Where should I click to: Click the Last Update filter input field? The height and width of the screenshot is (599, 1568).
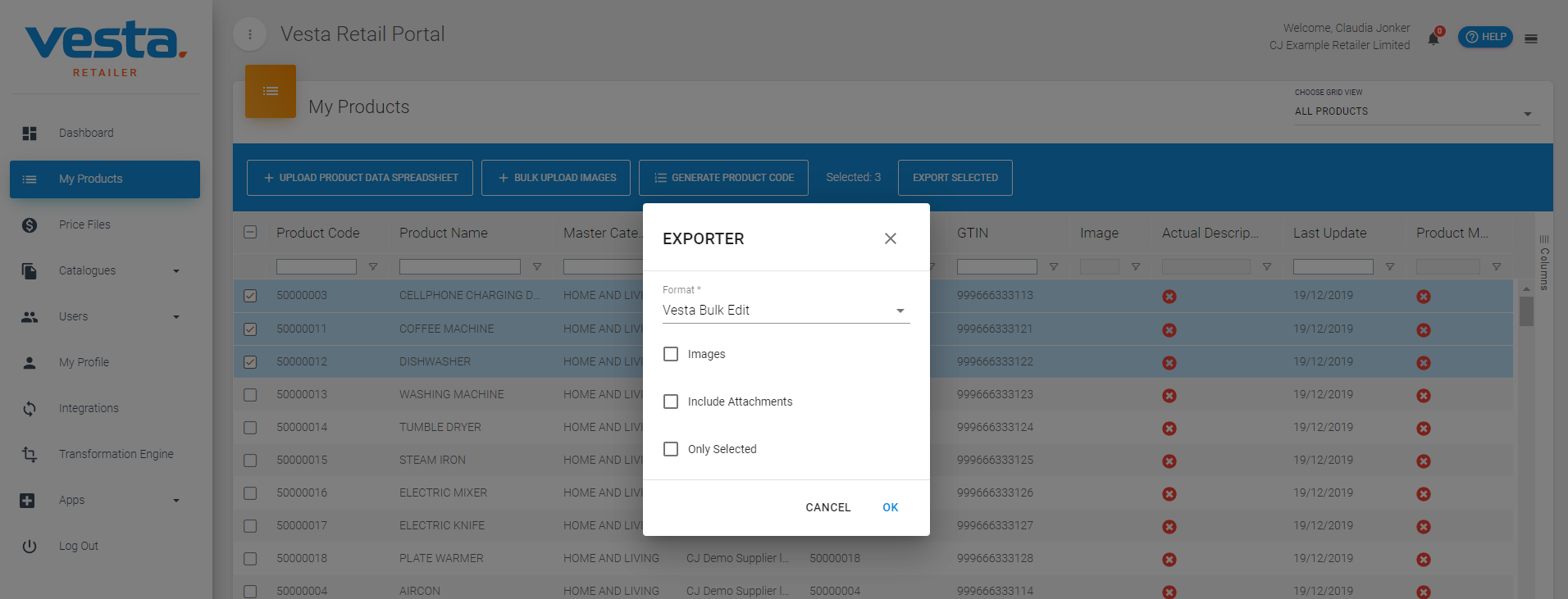point(1333,266)
